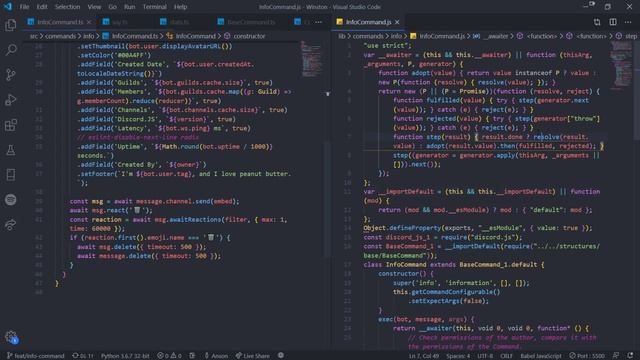The image size is (640, 360).
Task: Click 'src' in left editor breadcrumb
Action: coord(33,36)
